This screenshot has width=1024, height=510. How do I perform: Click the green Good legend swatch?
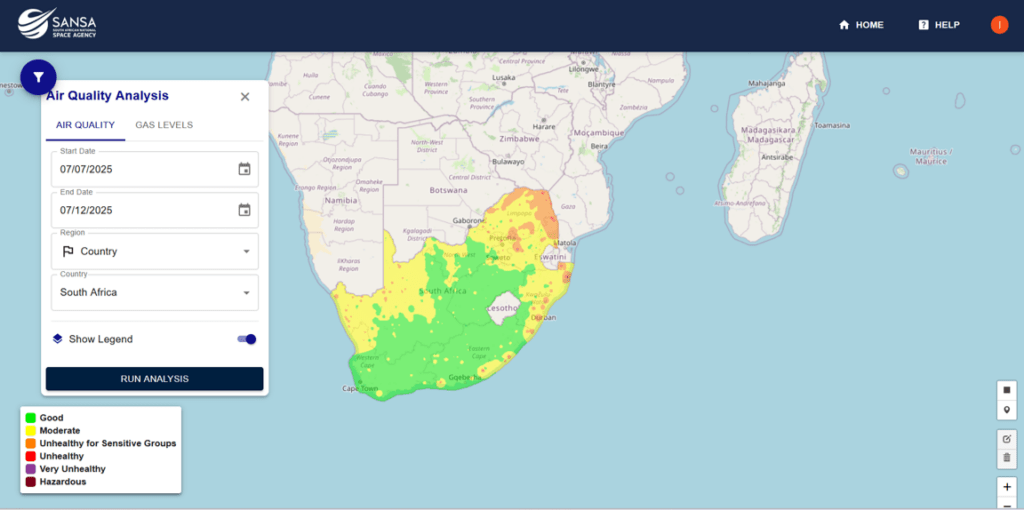tap(31, 418)
